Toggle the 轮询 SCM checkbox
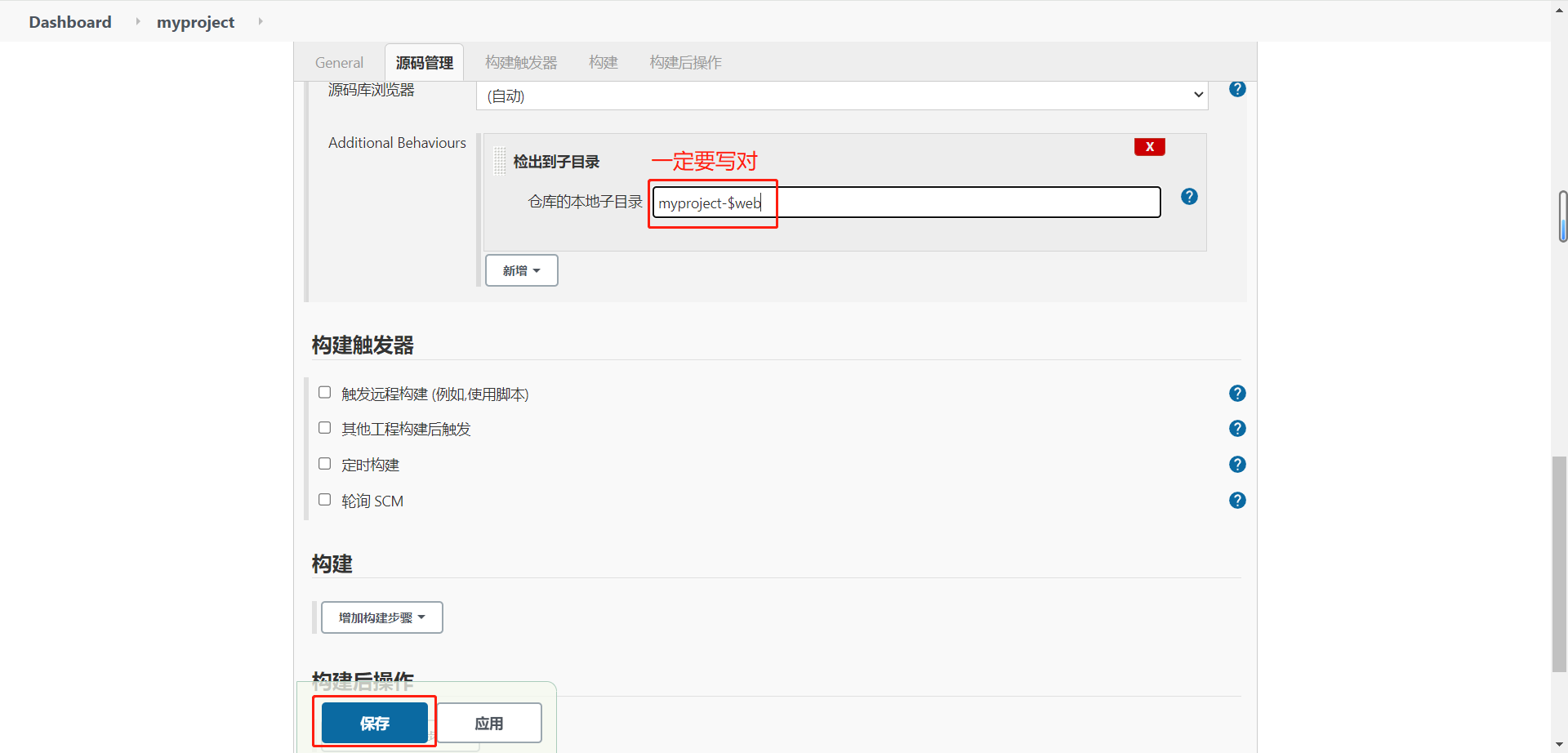This screenshot has height=753, width=1568. 324,500
